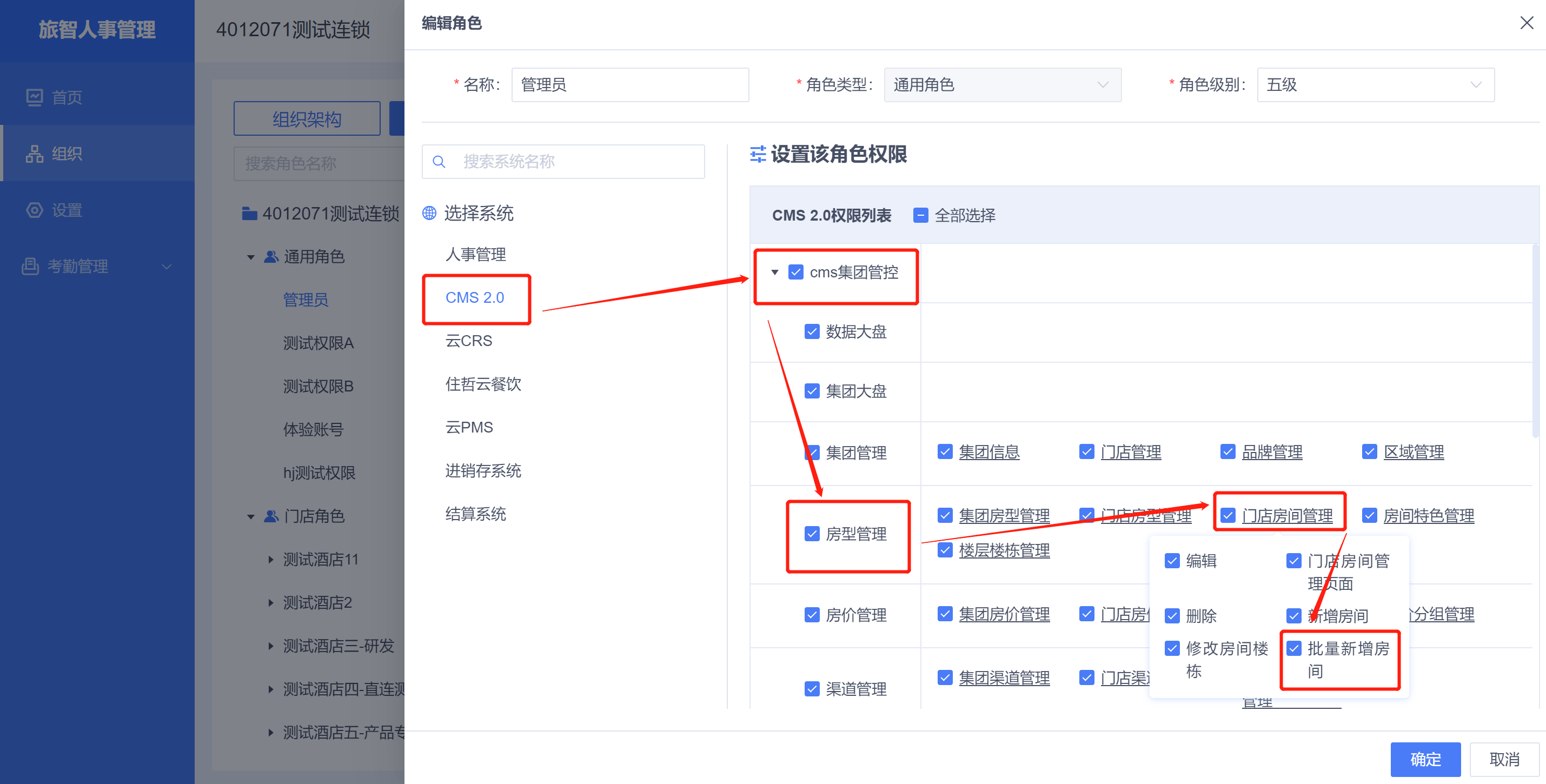Uncheck the 修改房间楼栋 checkbox
This screenshot has width=1546, height=784.
(x=1172, y=648)
